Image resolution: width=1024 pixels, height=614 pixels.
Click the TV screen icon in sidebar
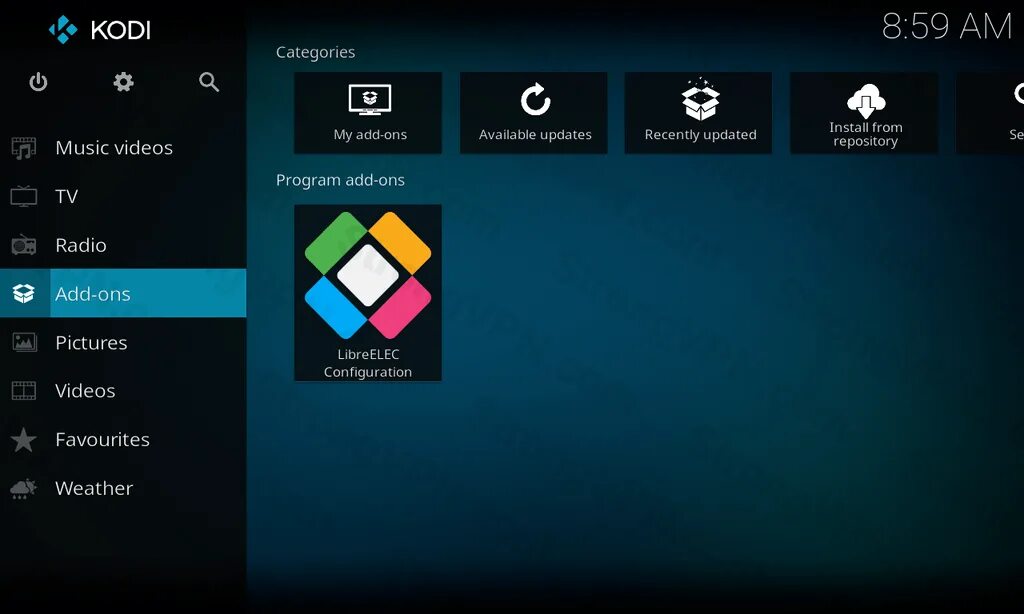(24, 196)
